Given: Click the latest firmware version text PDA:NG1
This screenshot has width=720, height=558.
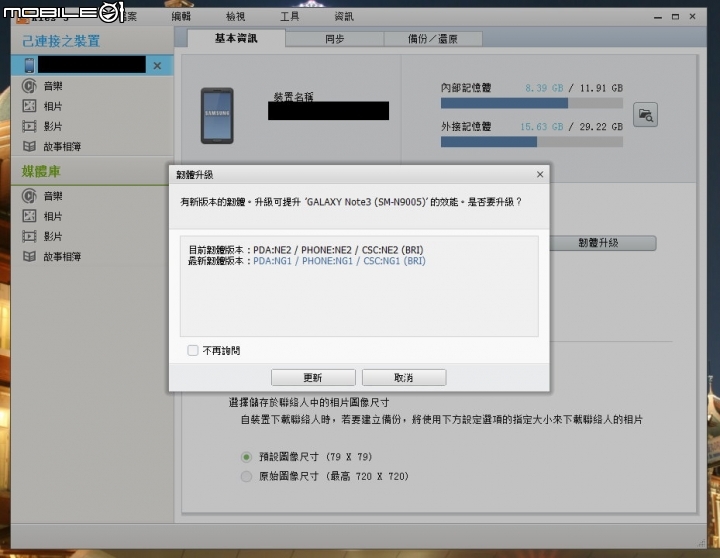Looking at the screenshot, I should coord(272,261).
